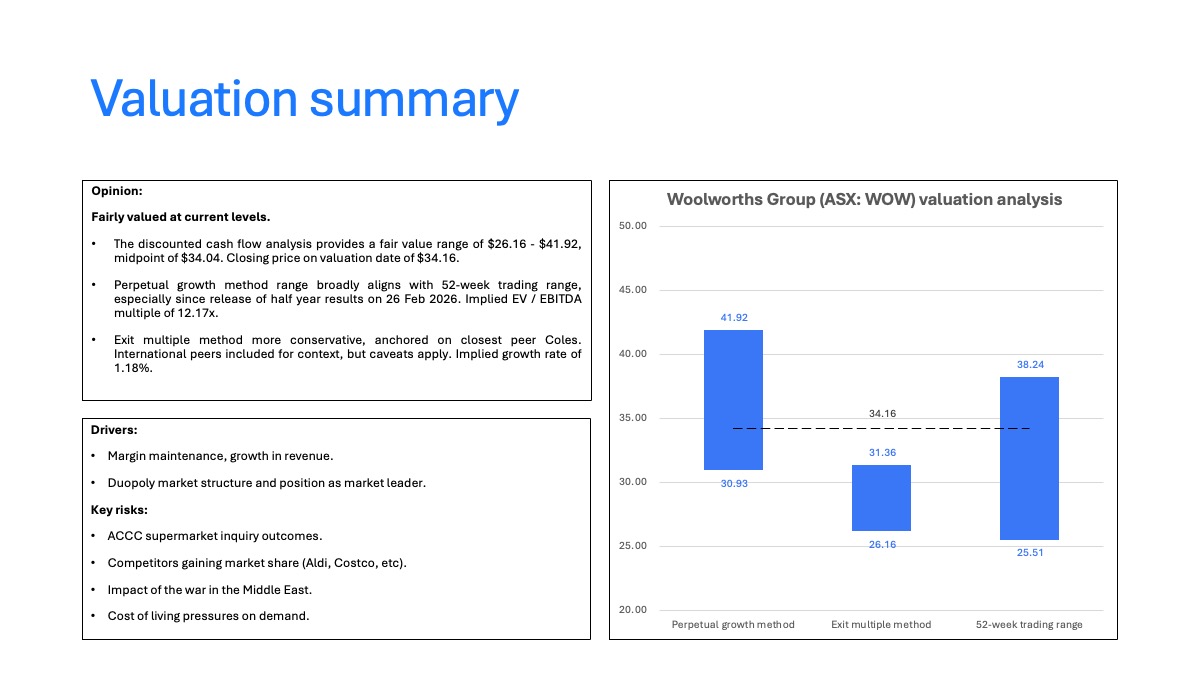The image size is (1200, 675).
Task: Select the 'Opinion:' heading
Action: pyautogui.click(x=117, y=190)
